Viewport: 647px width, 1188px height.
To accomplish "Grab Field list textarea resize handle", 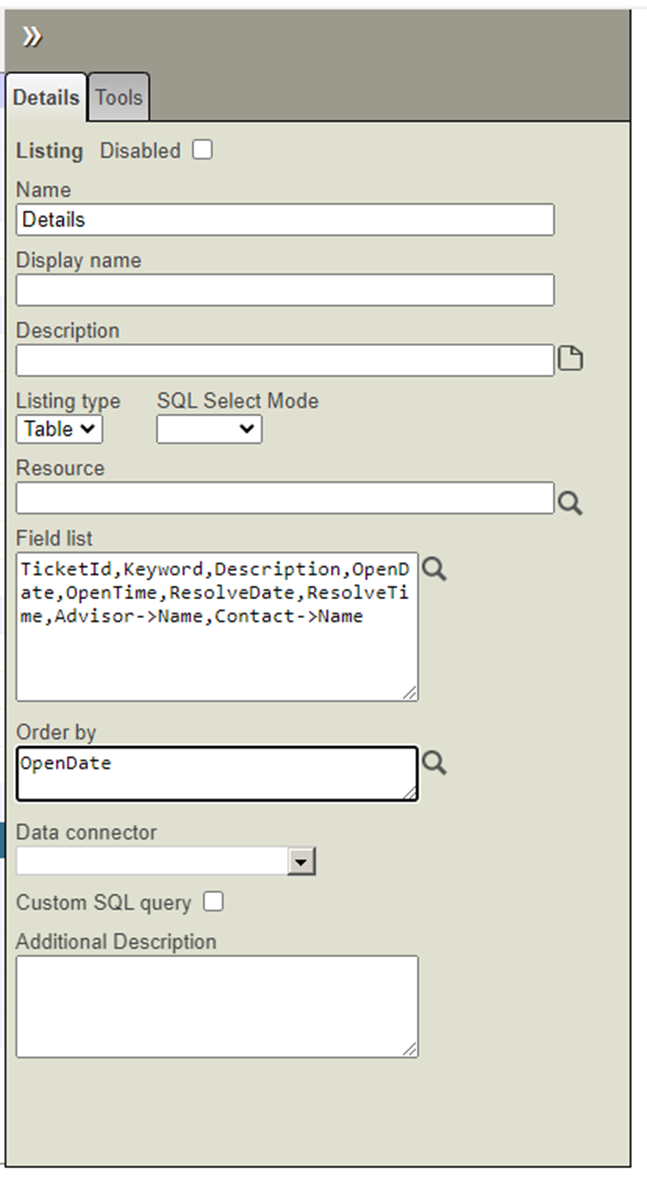I will coord(411,693).
